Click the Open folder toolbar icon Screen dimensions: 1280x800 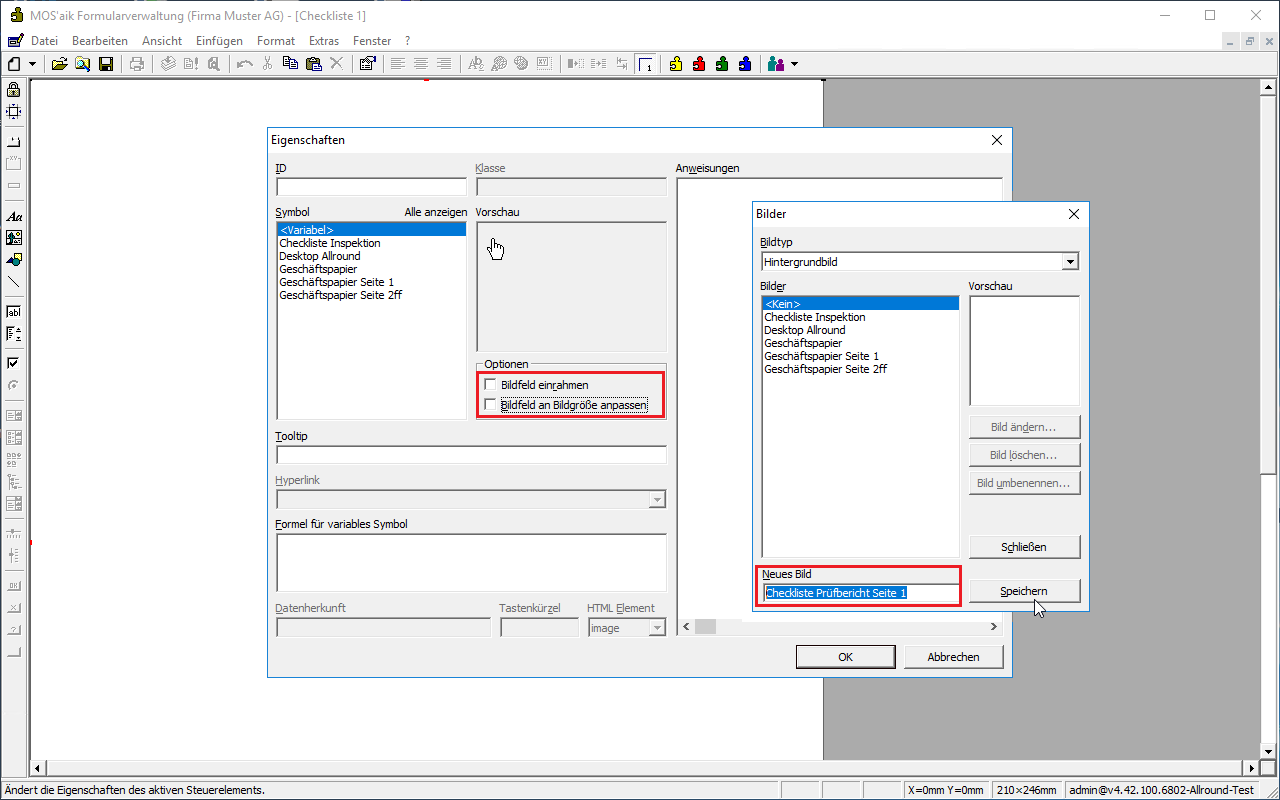59,64
